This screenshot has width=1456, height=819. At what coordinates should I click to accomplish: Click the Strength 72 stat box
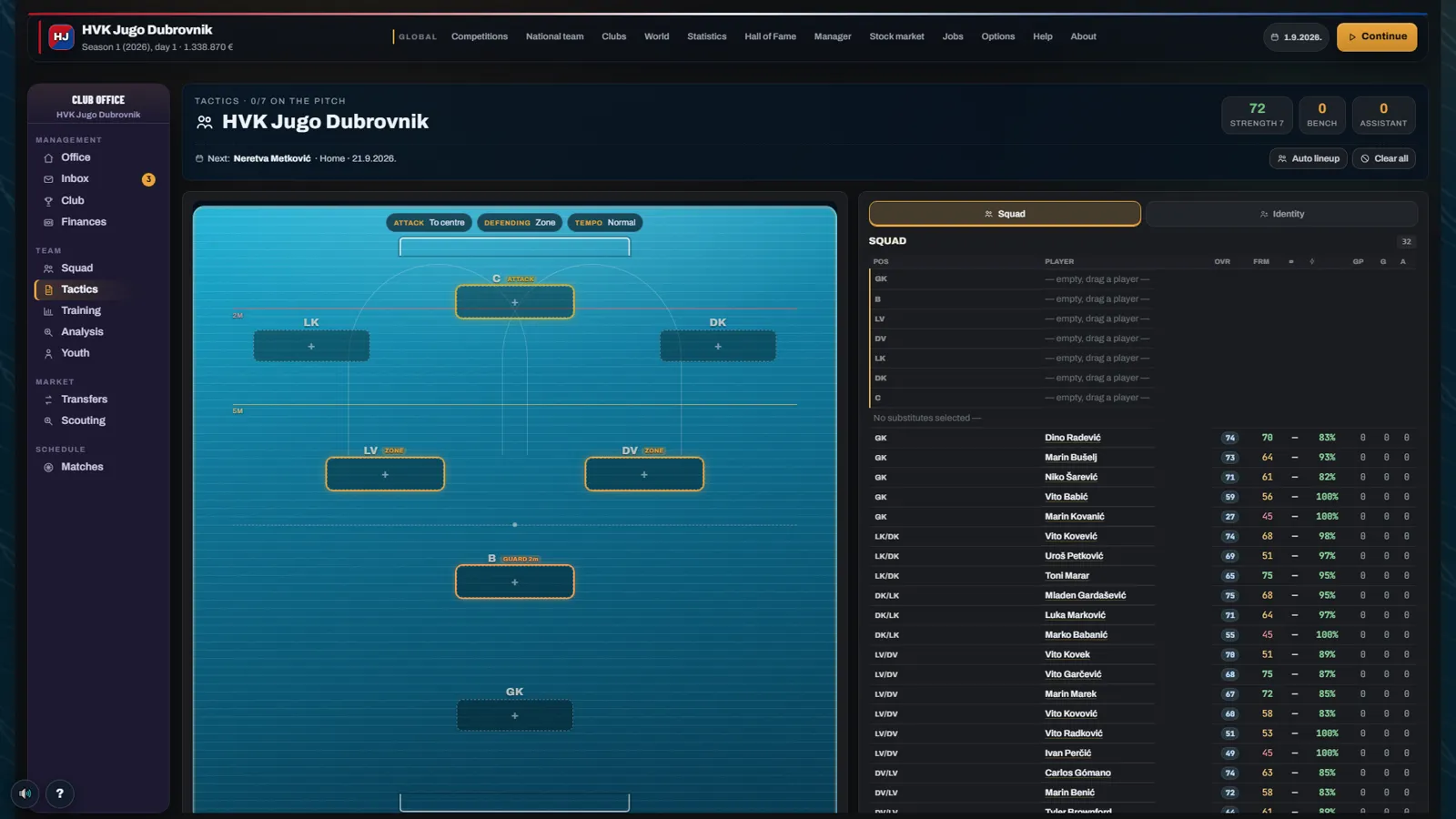(x=1257, y=115)
